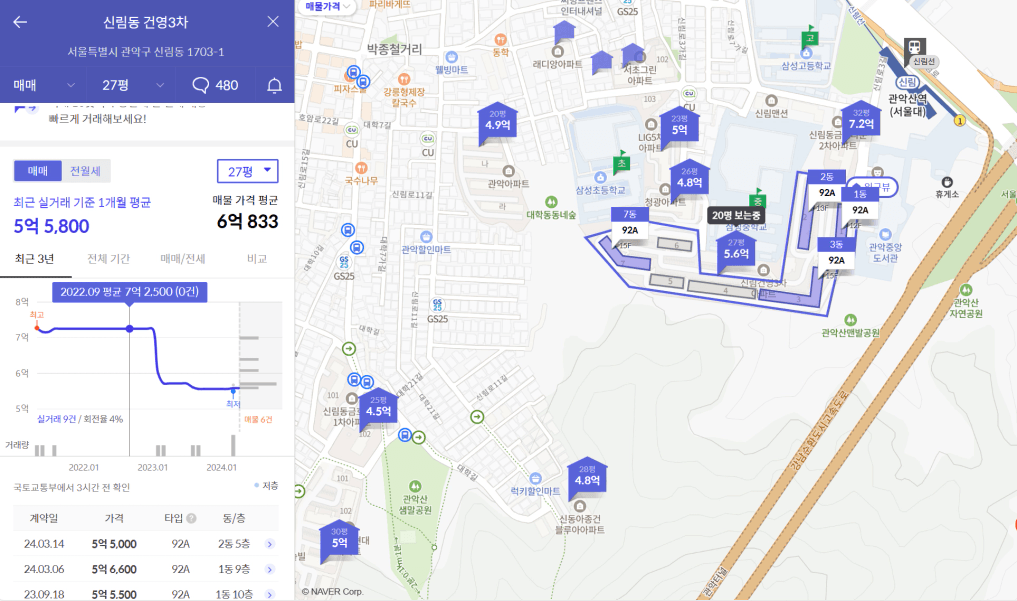Select the 2동 92A building label
This screenshot has width=1017, height=601.
point(826,186)
